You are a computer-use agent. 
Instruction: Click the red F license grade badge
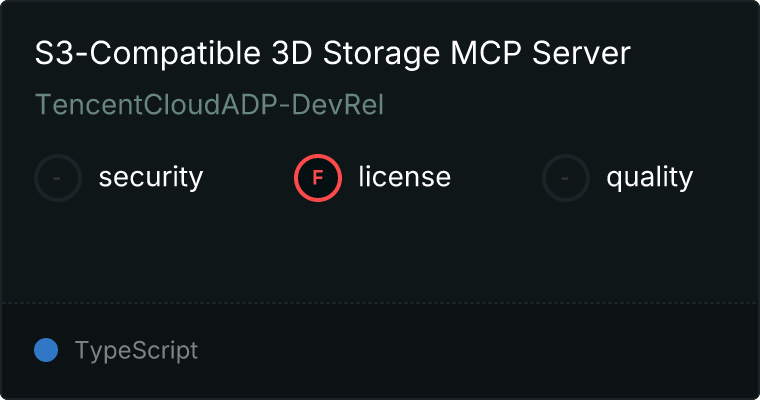pos(317,178)
